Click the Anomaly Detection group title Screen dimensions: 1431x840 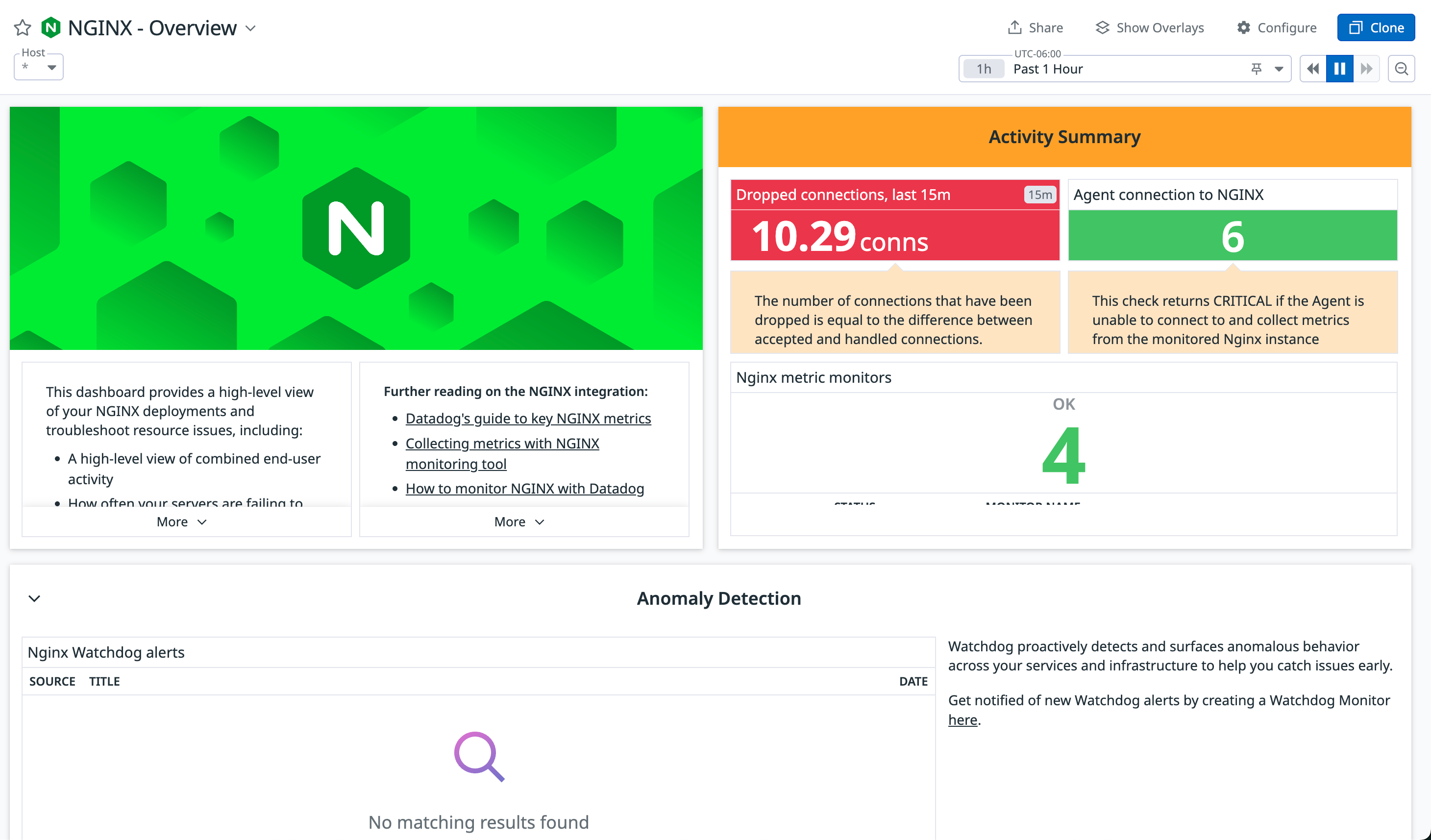coord(719,598)
